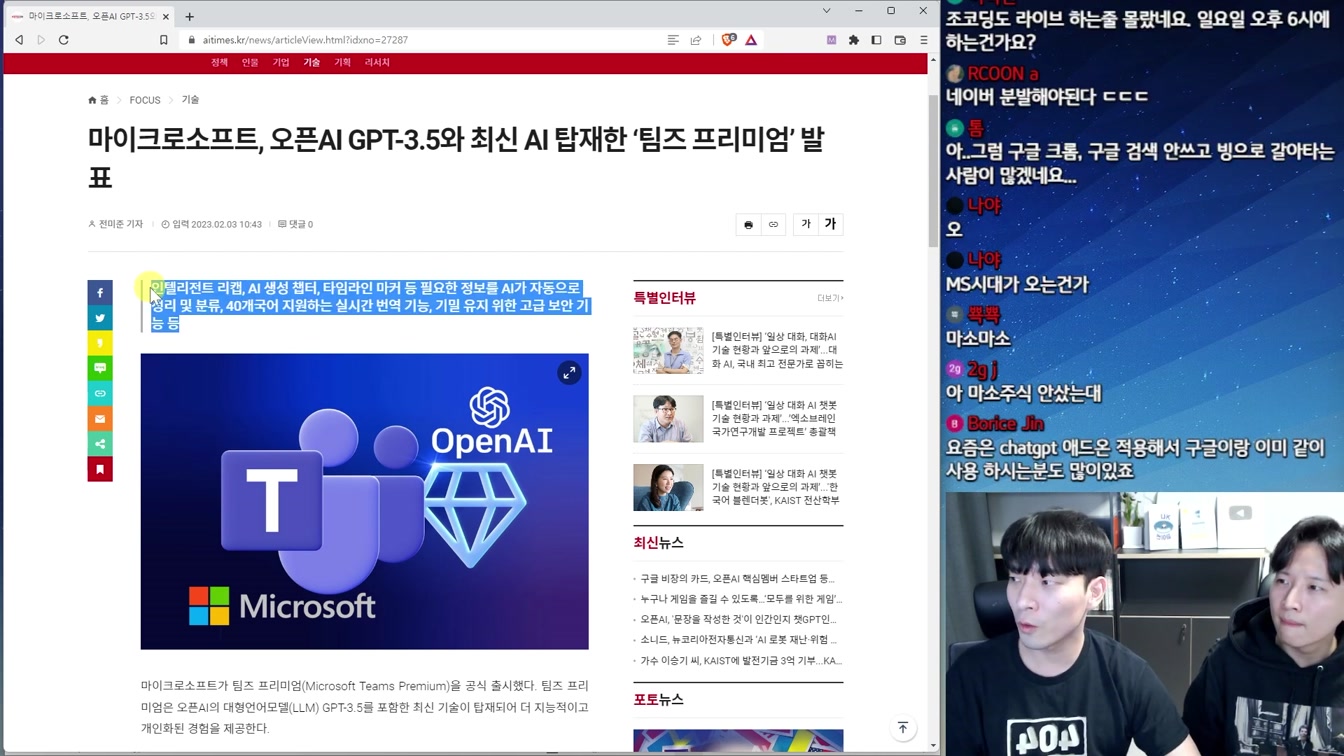Toggle the browser sidebar panel icon

point(876,40)
